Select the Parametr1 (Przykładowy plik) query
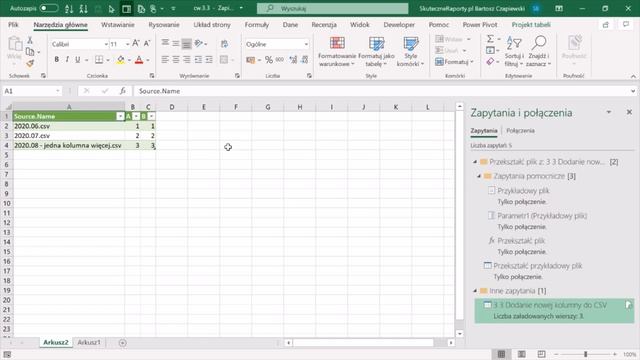 coord(542,216)
